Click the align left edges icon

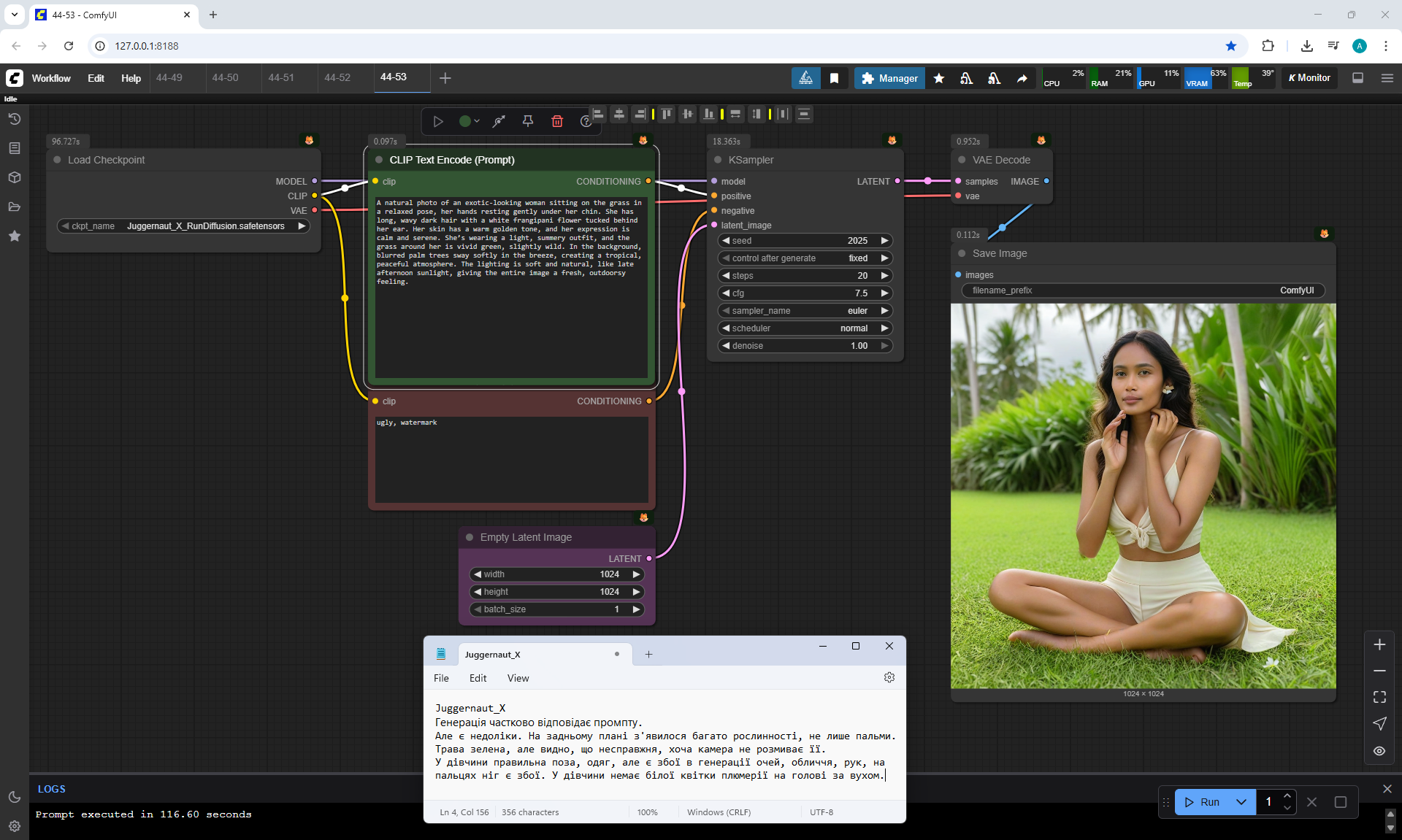[x=599, y=114]
